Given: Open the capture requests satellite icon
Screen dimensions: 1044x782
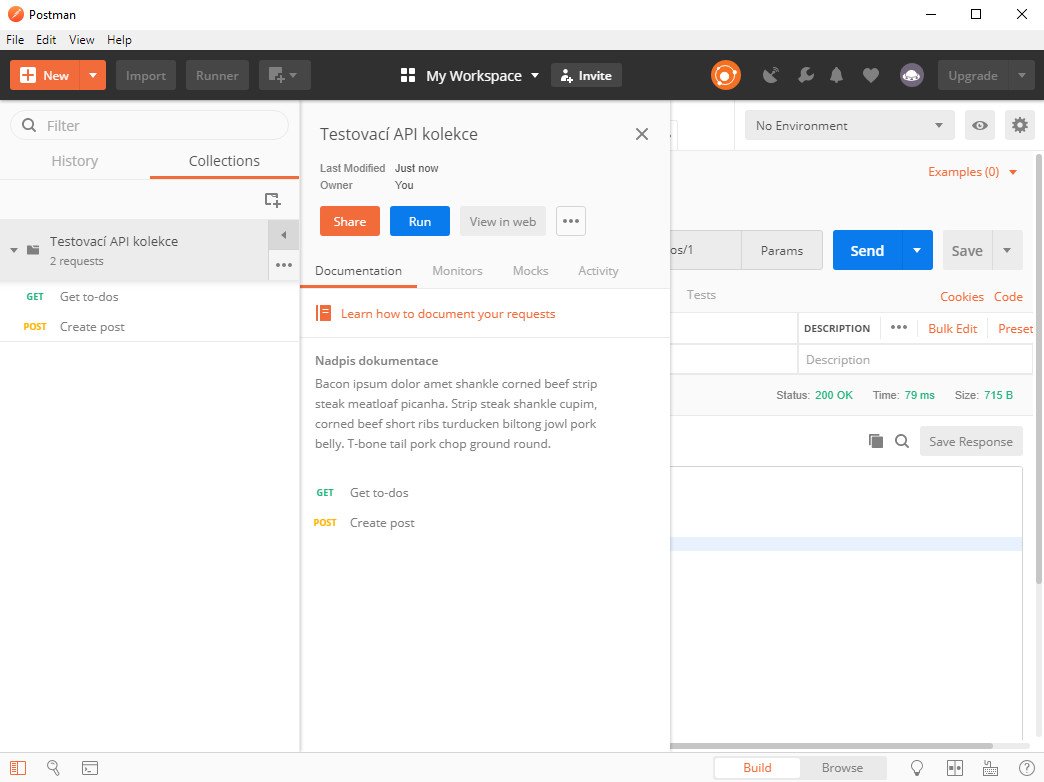Looking at the screenshot, I should coord(770,75).
